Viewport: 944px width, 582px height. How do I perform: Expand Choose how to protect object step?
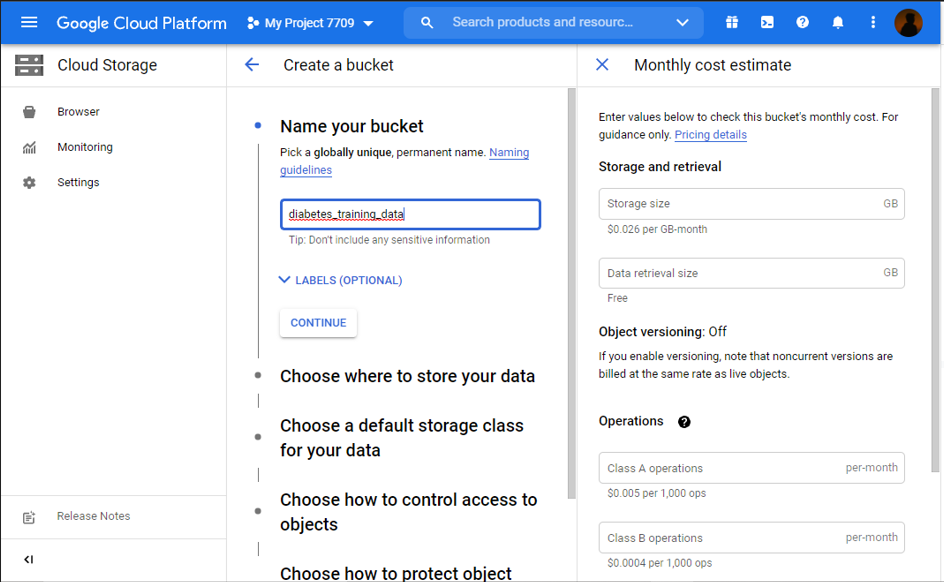tap(396, 573)
